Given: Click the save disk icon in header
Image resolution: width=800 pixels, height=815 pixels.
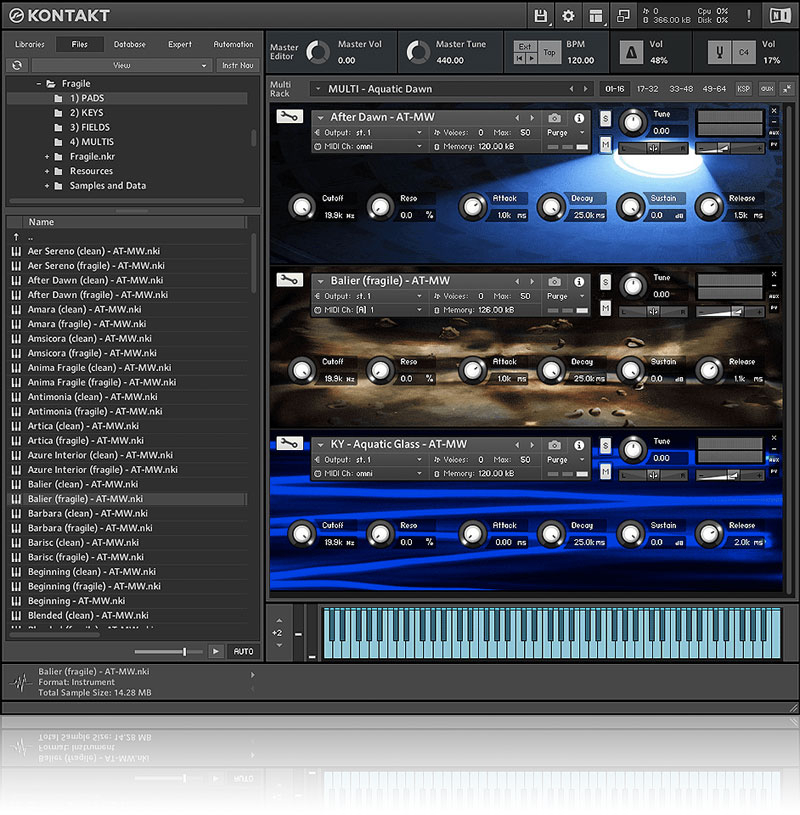Looking at the screenshot, I should (541, 16).
